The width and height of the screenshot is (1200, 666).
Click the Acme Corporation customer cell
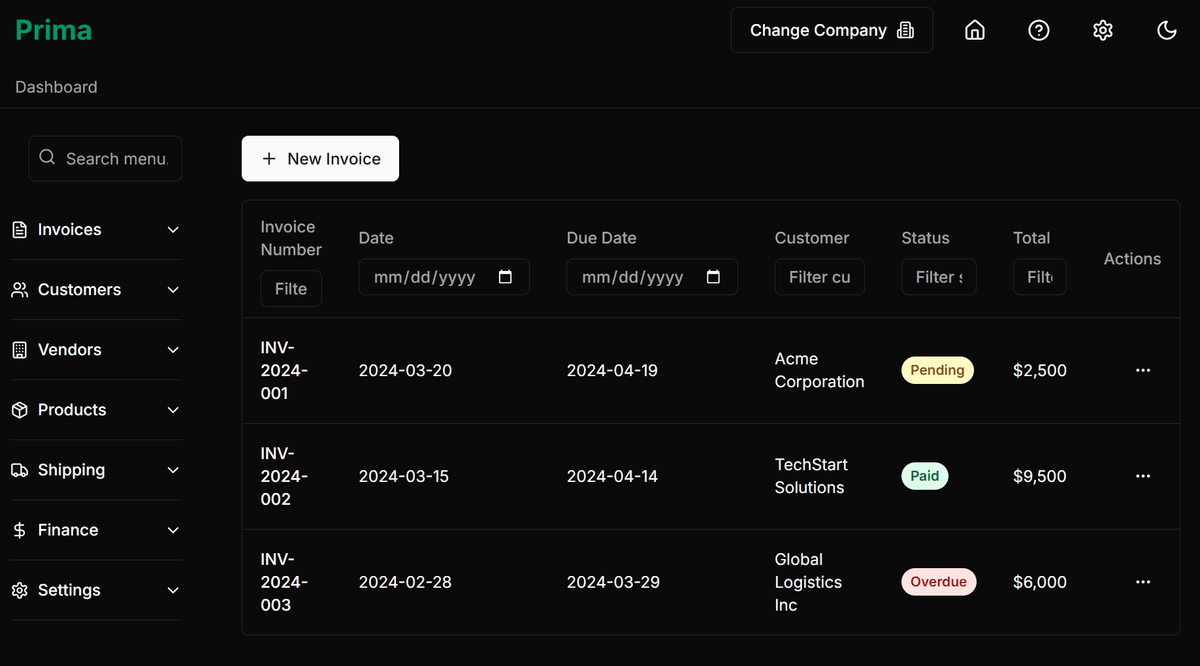(820, 370)
